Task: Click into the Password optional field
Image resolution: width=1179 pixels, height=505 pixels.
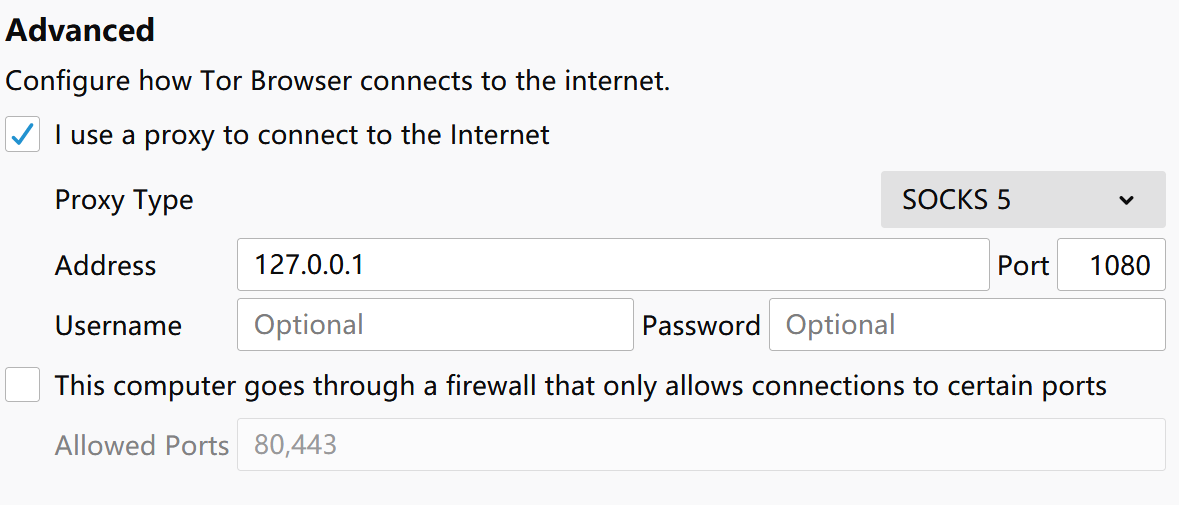Action: pyautogui.click(x=967, y=325)
